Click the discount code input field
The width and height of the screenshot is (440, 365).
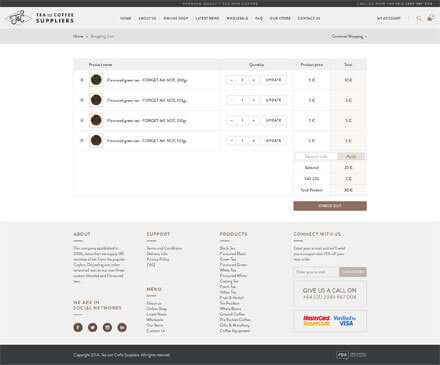(316, 156)
